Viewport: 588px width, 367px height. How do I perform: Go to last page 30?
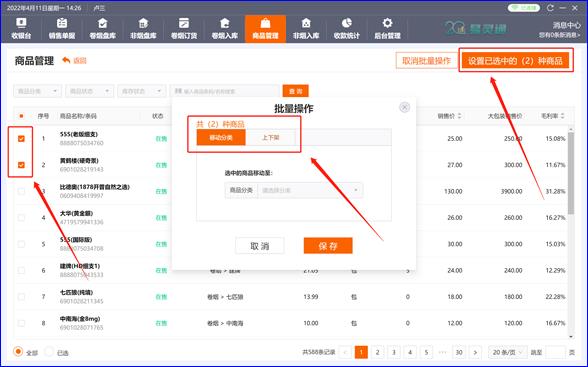click(459, 352)
